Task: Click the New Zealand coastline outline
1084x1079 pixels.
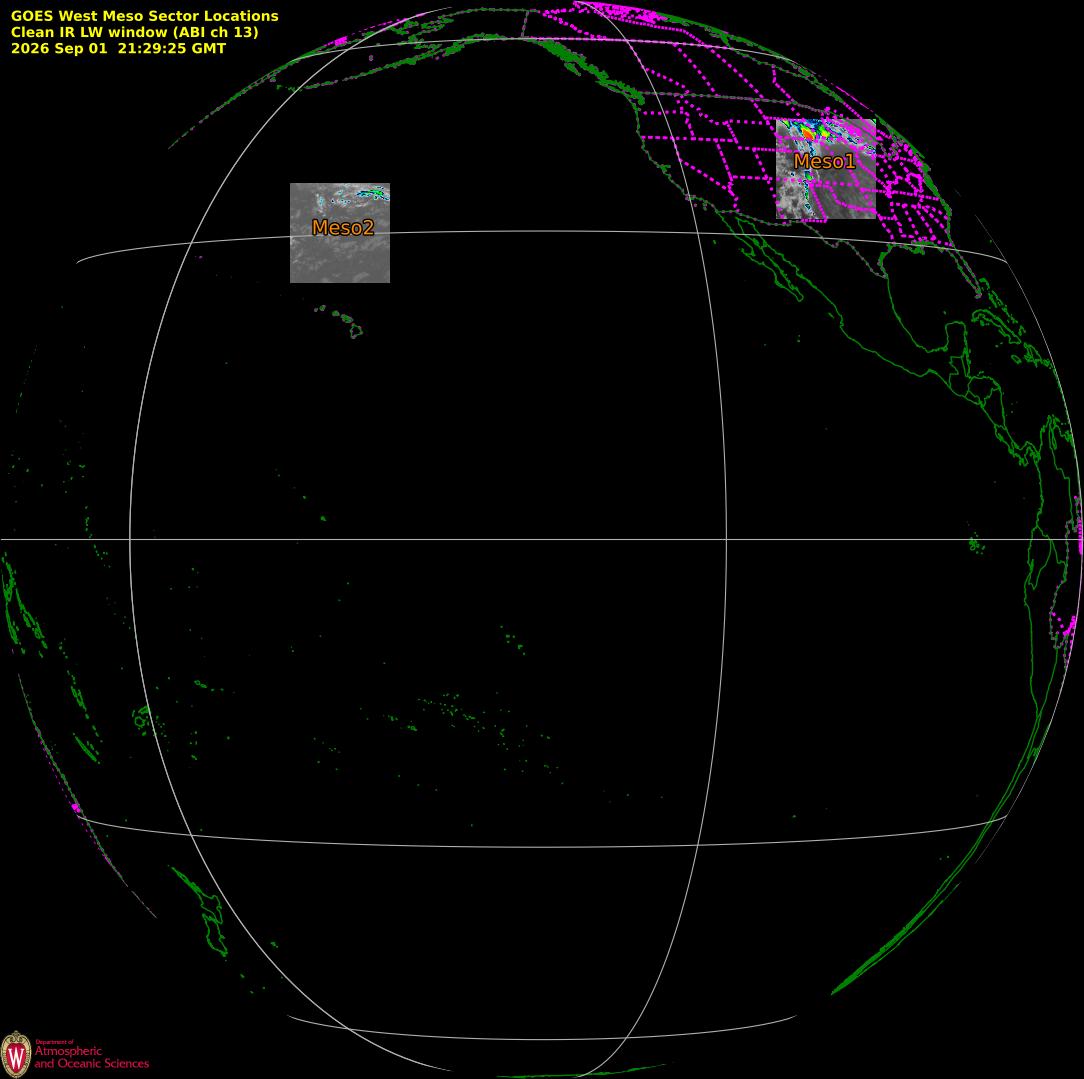Action: pyautogui.click(x=200, y=911)
